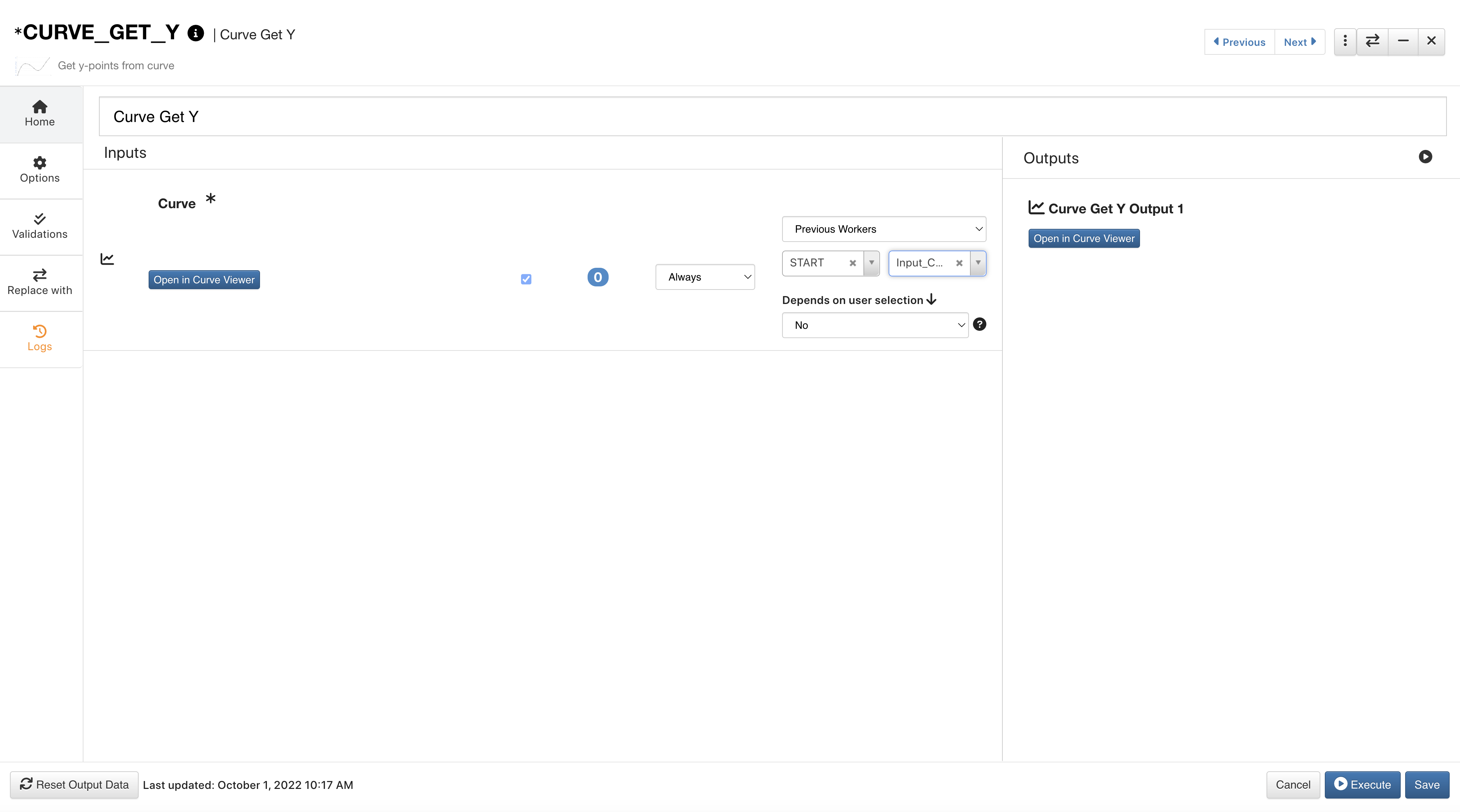This screenshot has width=1460, height=812.
Task: Click the Outputs section heading
Action: (x=1051, y=158)
